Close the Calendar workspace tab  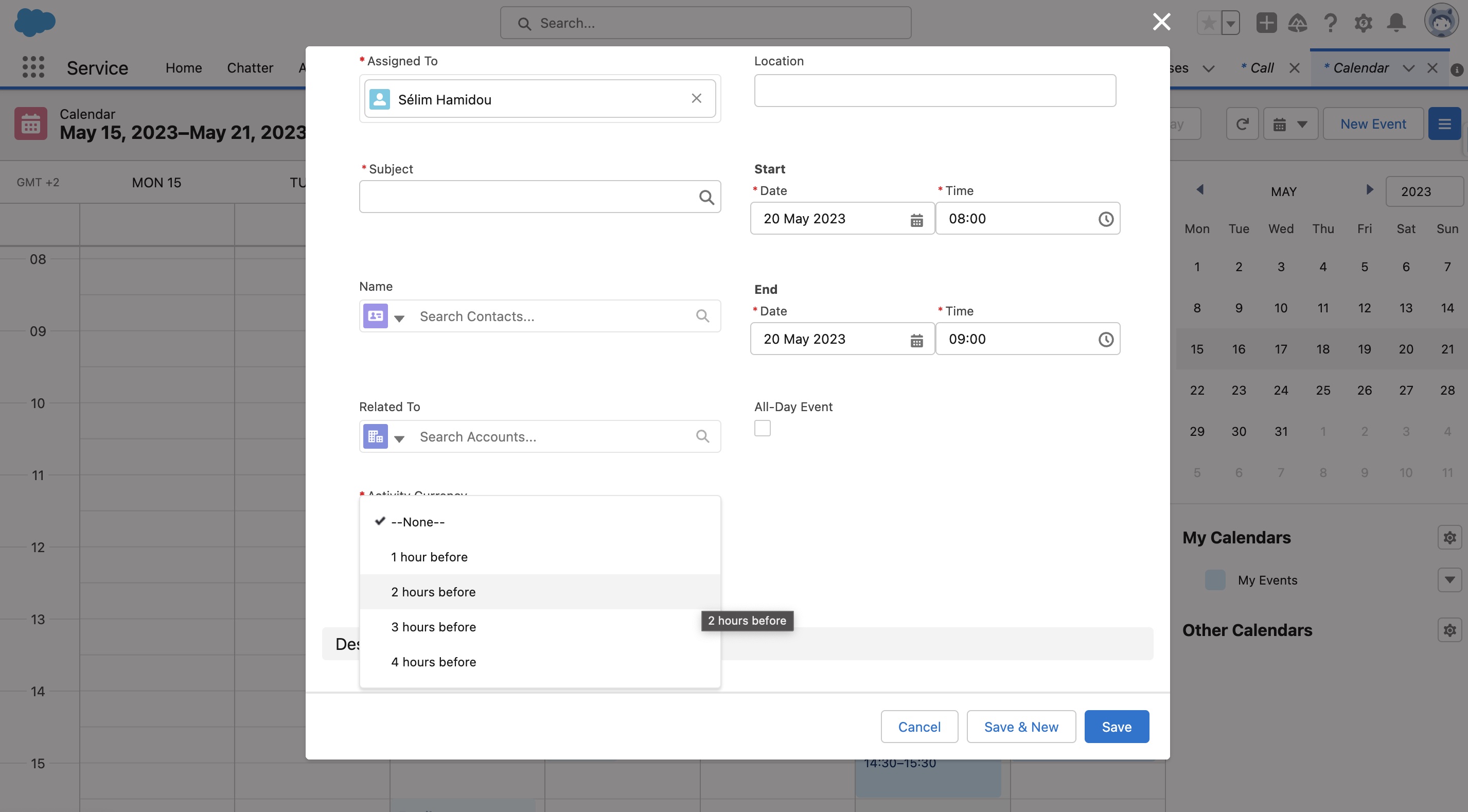tap(1432, 68)
